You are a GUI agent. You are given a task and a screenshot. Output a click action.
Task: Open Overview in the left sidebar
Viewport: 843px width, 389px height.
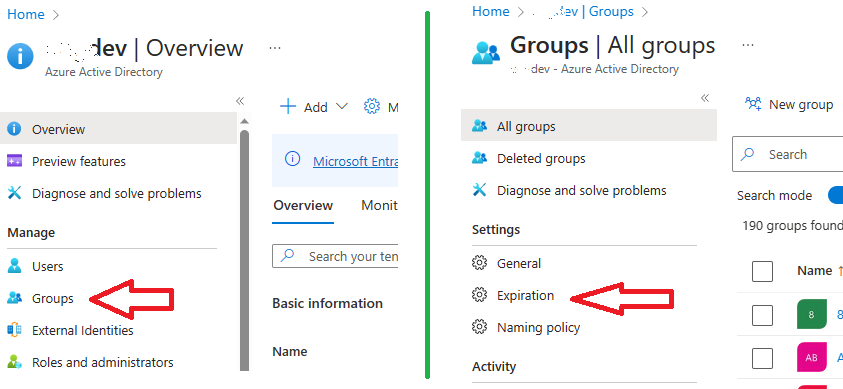click(x=118, y=129)
